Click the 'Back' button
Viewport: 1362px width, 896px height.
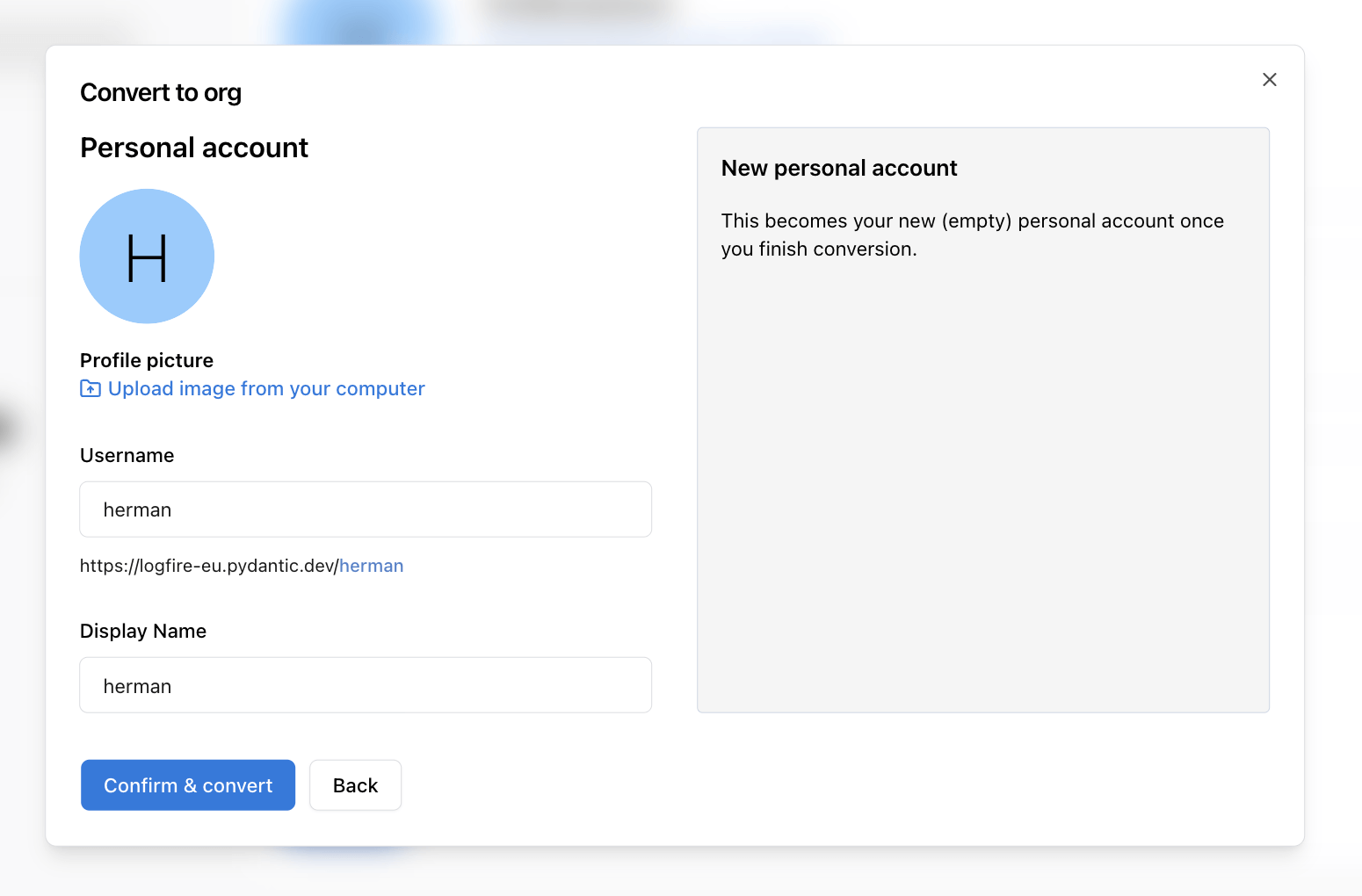click(x=355, y=784)
